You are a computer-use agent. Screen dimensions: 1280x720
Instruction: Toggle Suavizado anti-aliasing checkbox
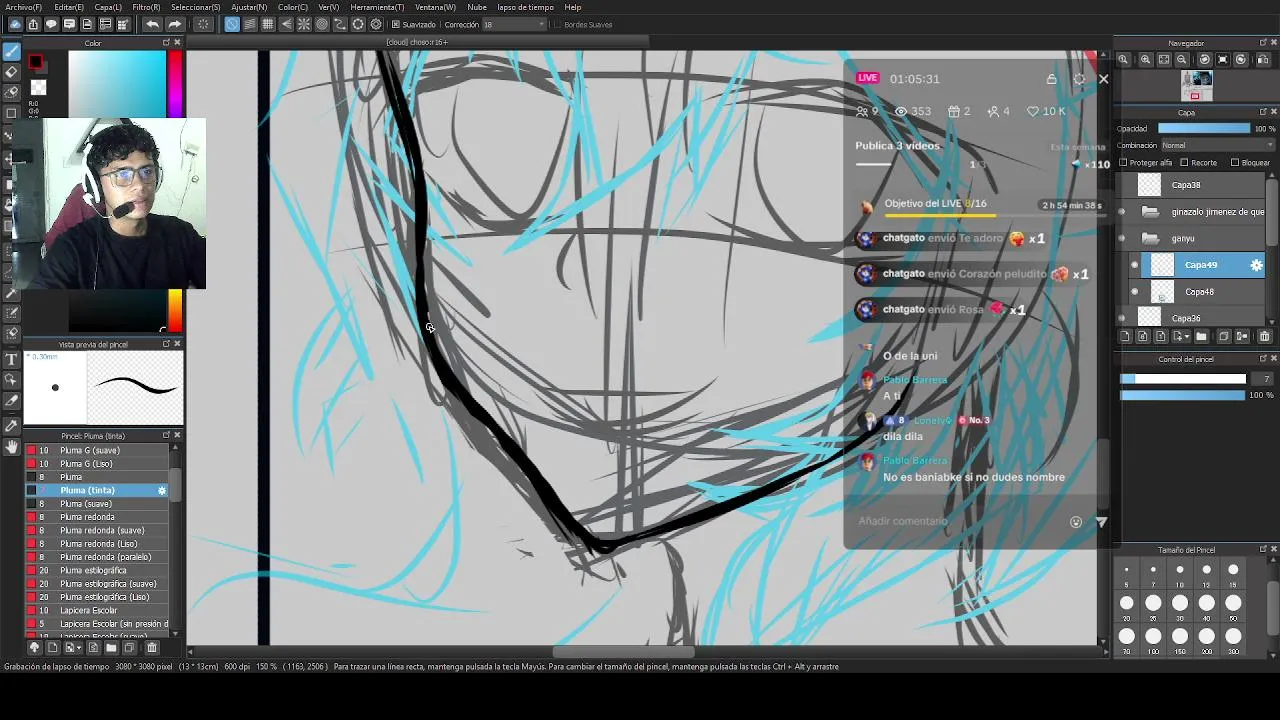[396, 24]
